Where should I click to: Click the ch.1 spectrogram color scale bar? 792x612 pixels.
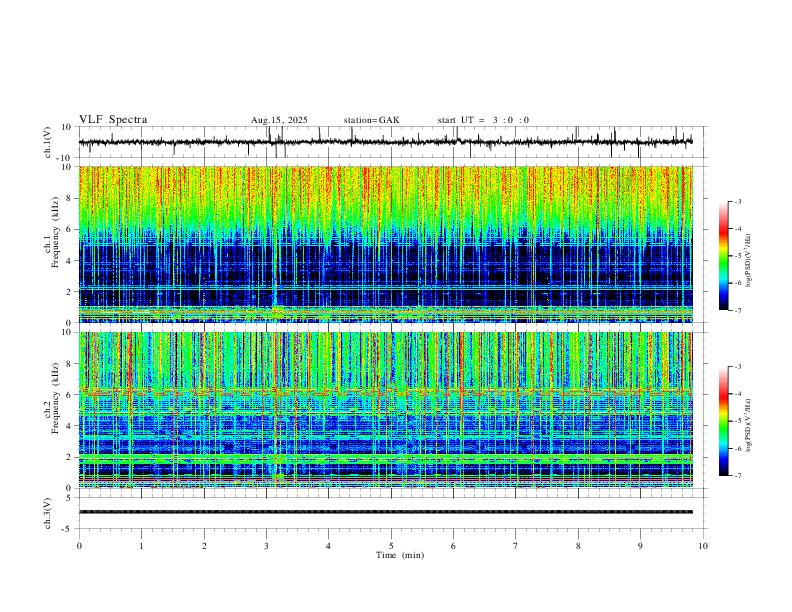pos(723,256)
